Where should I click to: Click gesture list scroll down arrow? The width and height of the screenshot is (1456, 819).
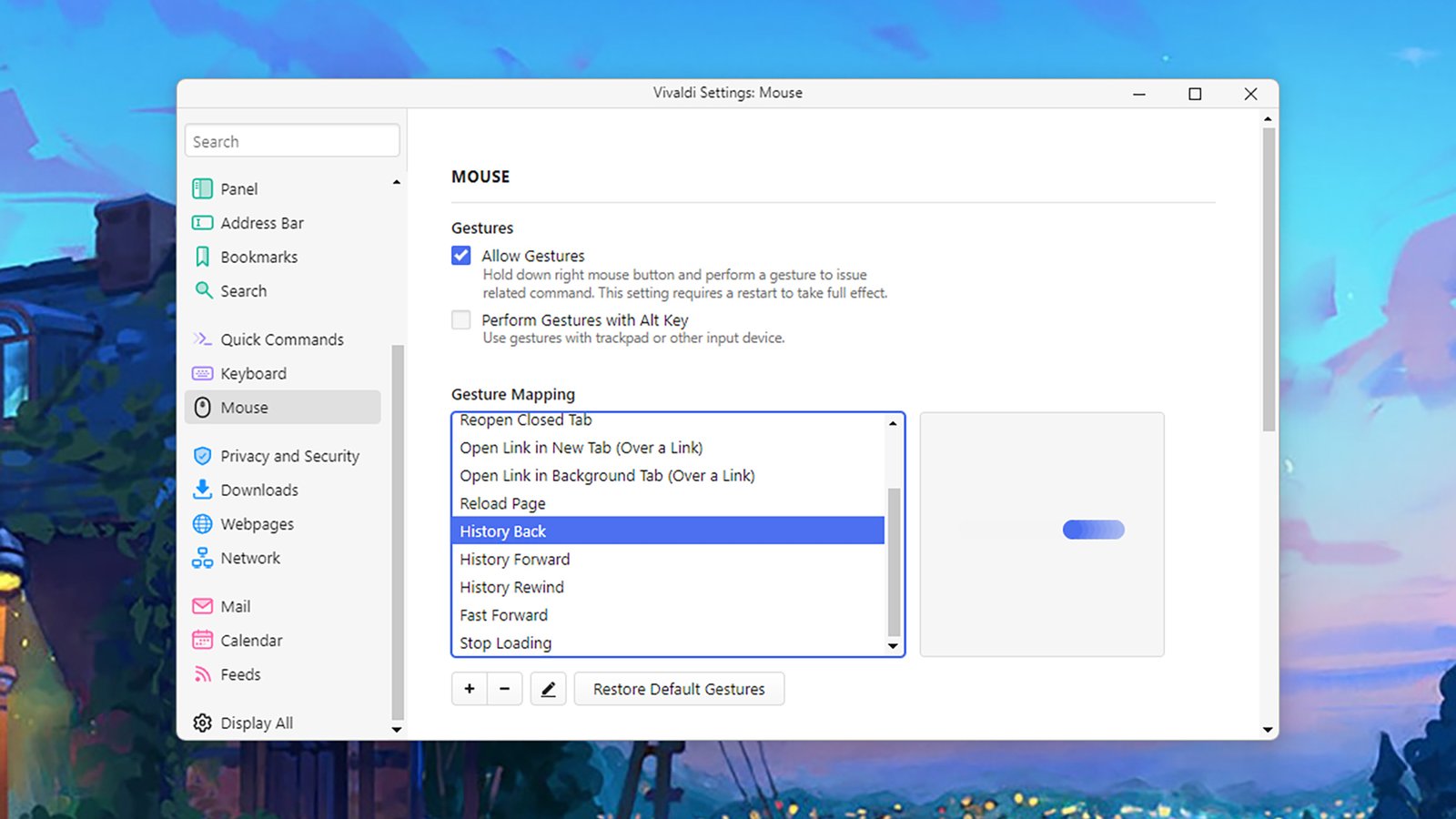pos(893,646)
